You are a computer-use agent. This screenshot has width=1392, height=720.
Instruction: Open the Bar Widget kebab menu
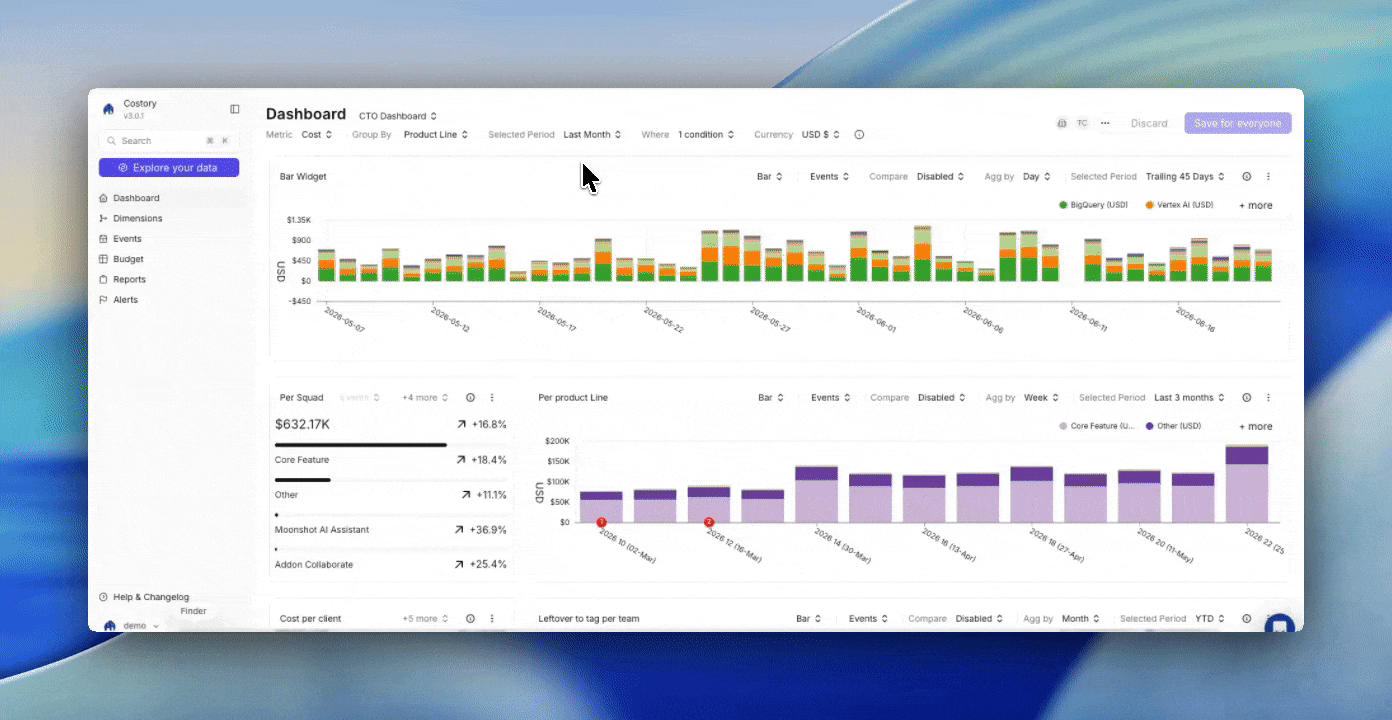[1268, 176]
